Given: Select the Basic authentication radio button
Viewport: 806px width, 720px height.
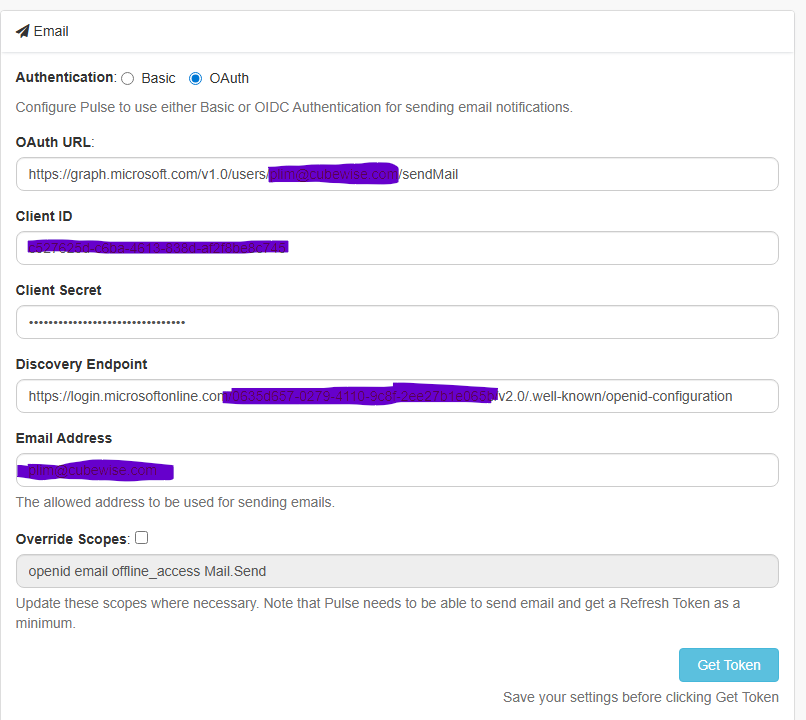Looking at the screenshot, I should 127,78.
